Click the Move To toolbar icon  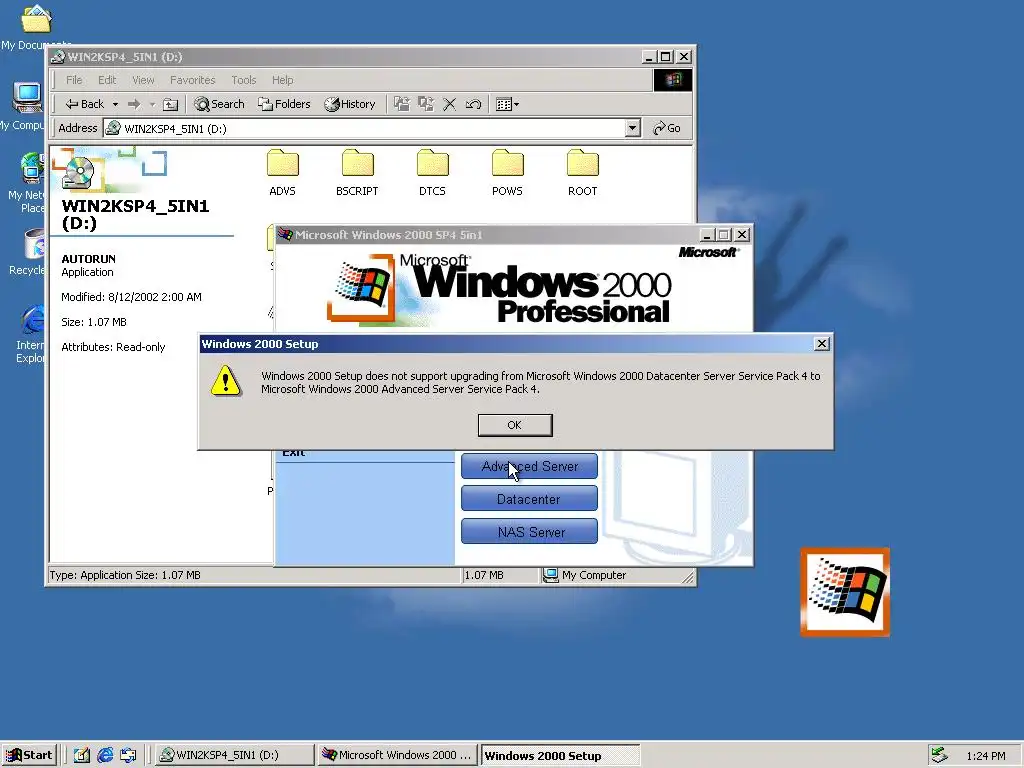click(402, 104)
